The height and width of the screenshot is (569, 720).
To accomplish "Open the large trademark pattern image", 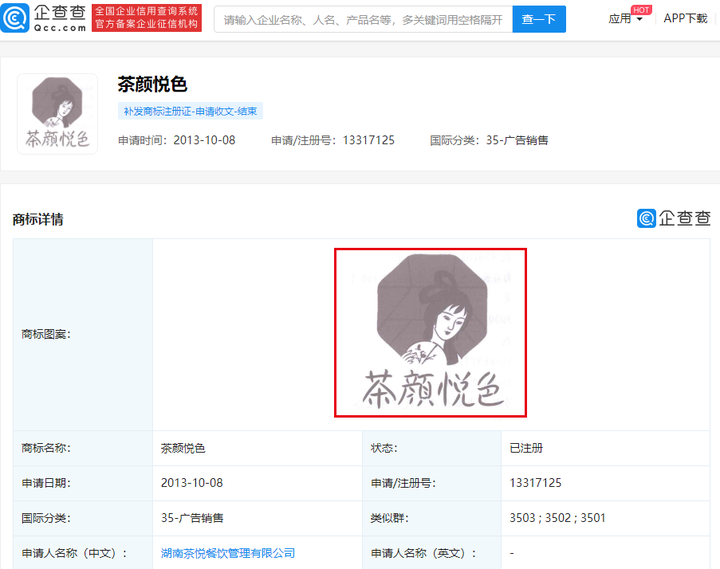I will coord(430,333).
